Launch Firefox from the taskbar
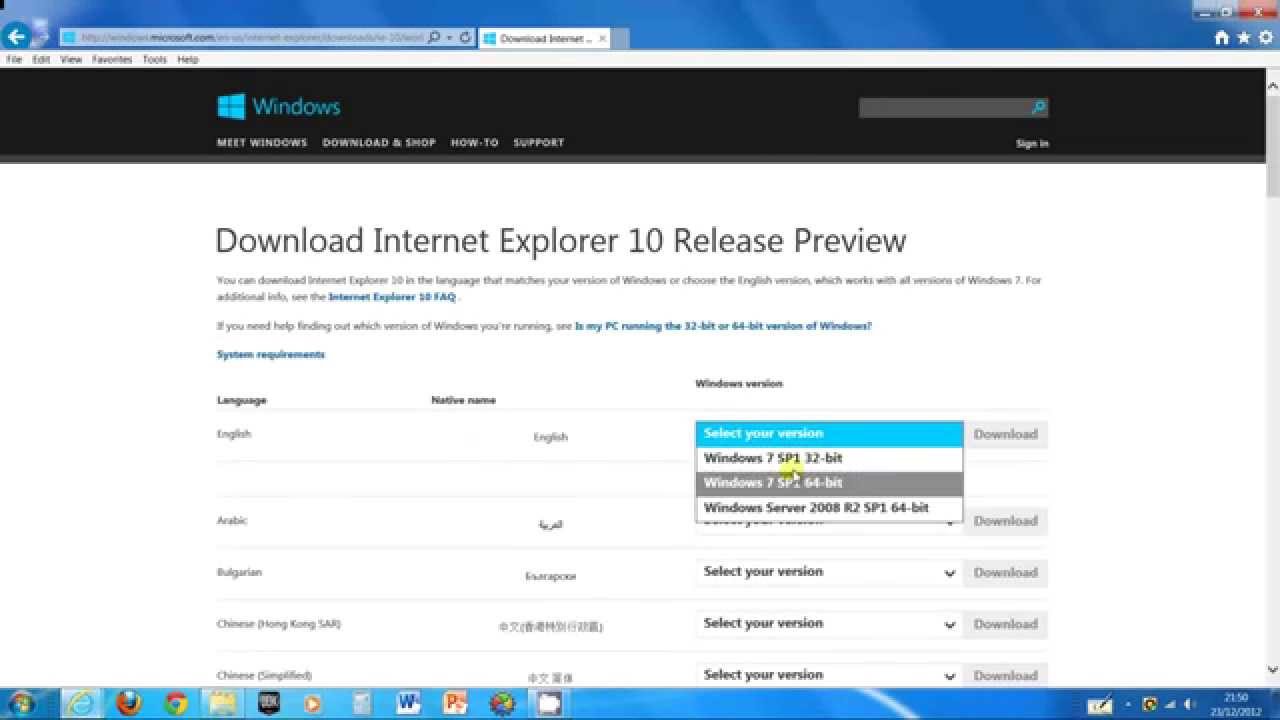 pos(128,703)
